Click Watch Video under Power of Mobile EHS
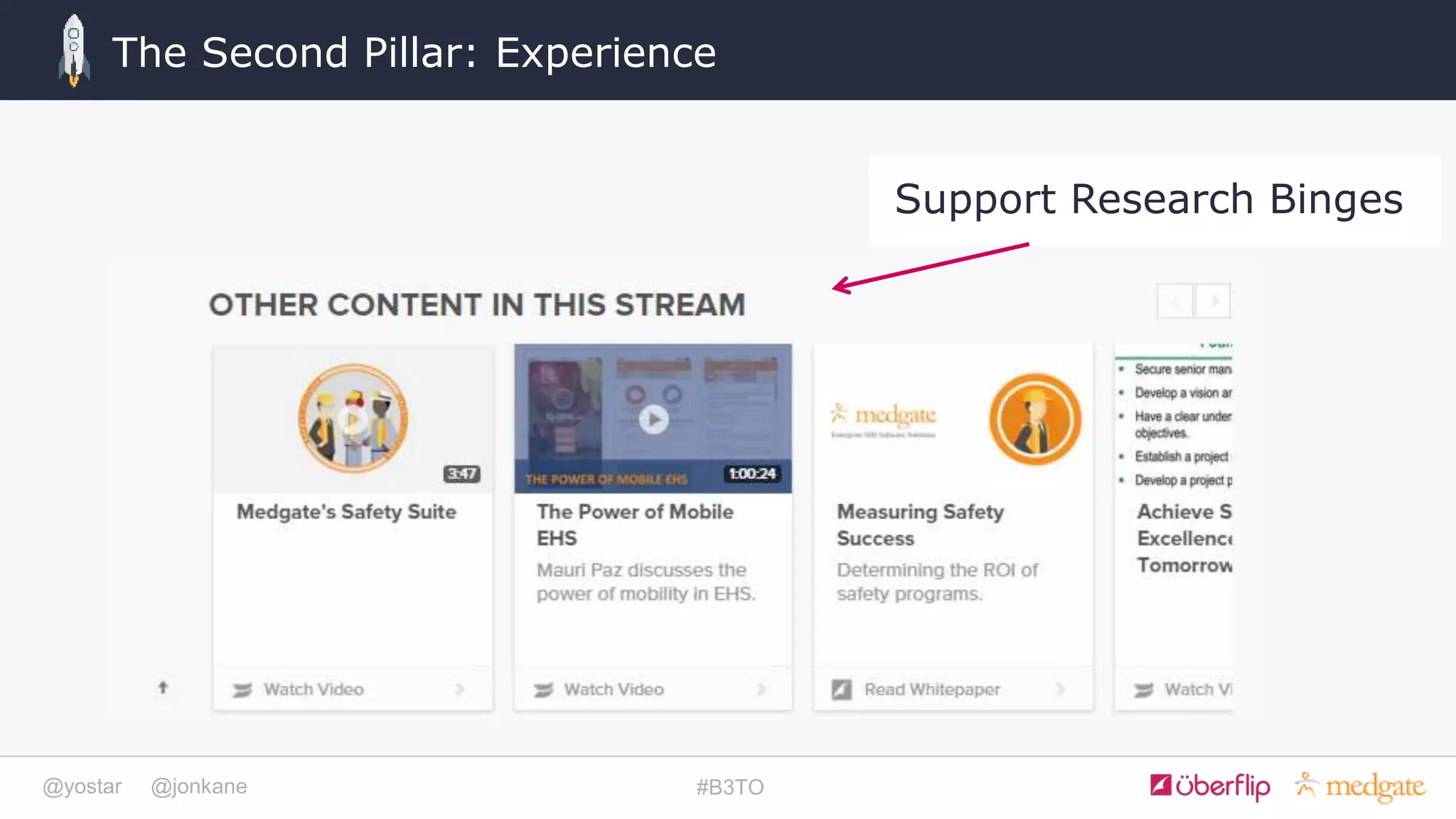 click(x=614, y=690)
